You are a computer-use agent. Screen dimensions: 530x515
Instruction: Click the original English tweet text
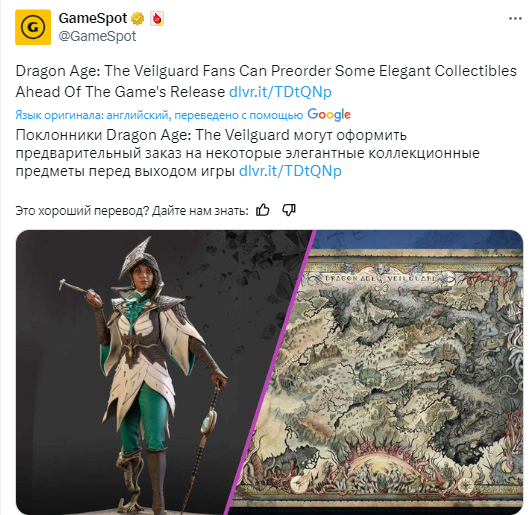(x=266, y=81)
